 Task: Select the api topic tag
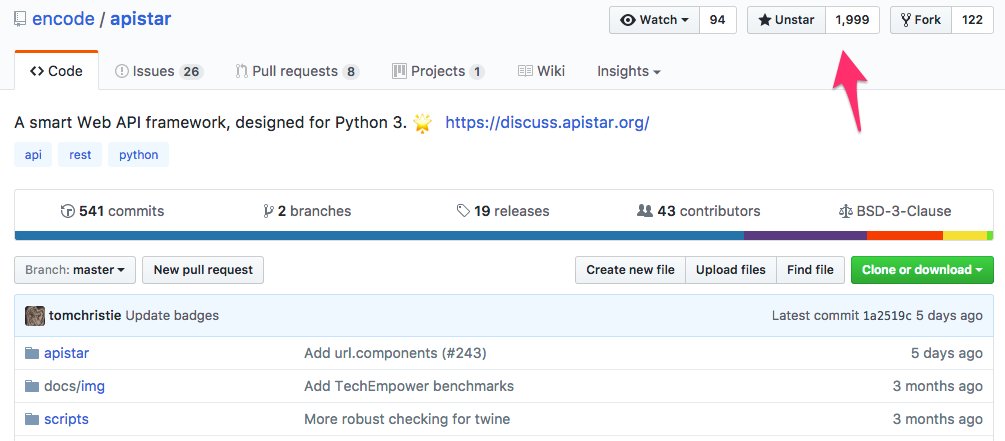(x=33, y=154)
